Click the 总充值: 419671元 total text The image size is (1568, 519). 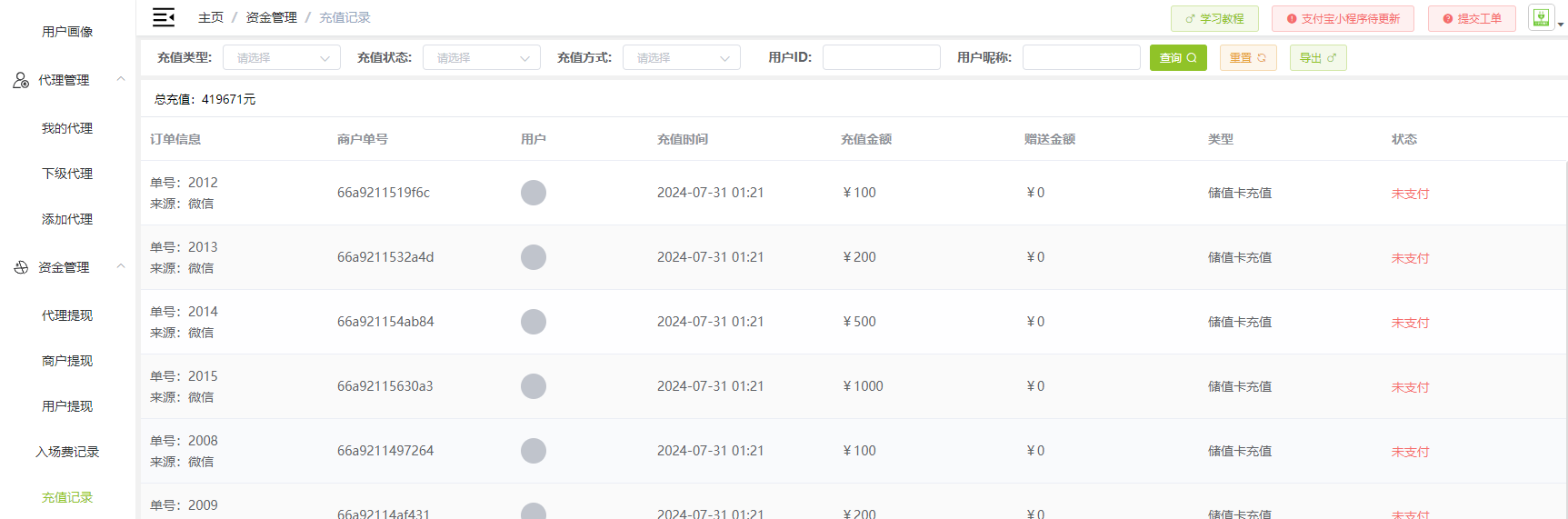205,99
